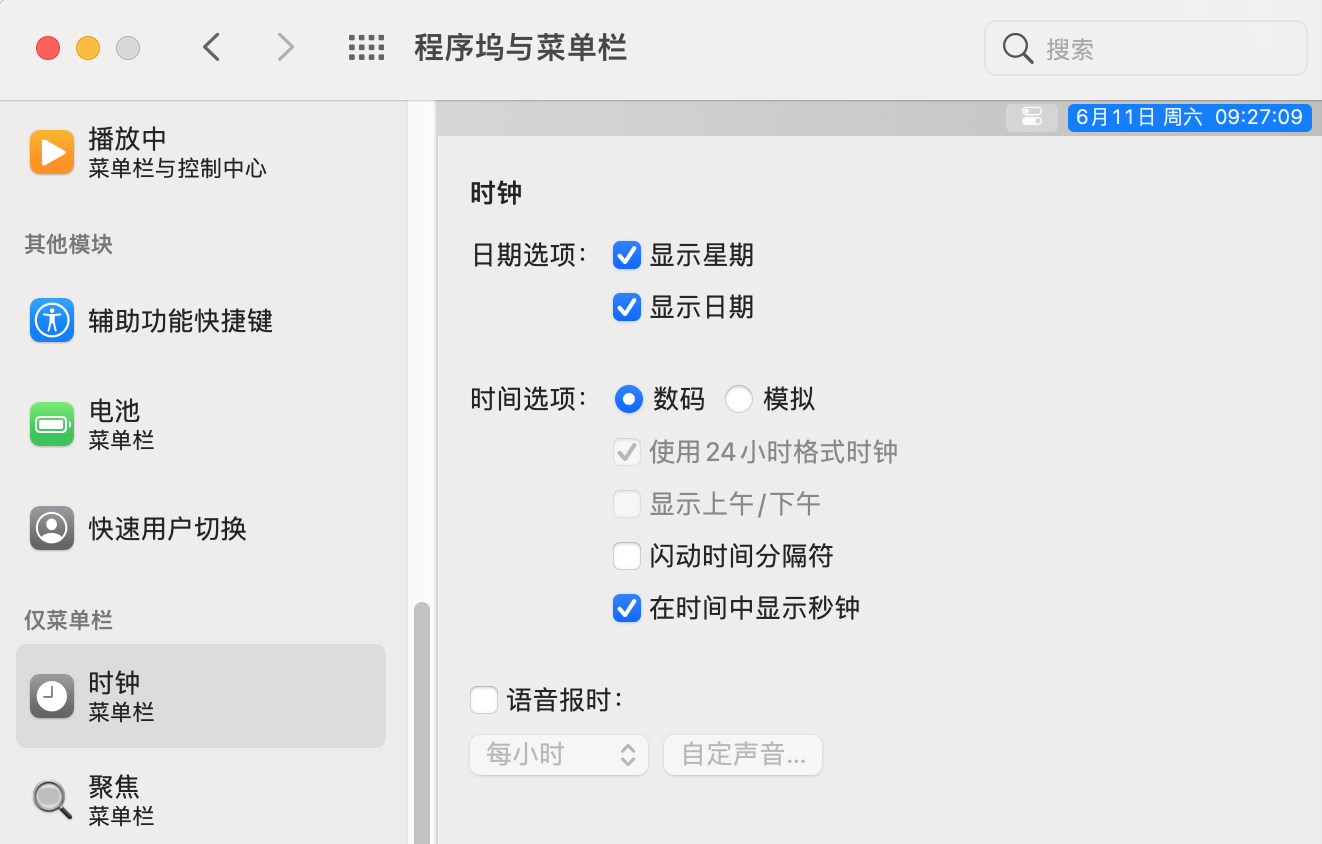The height and width of the screenshot is (844, 1322).
Task: Click the sidebar vertical scrollbar
Action: [422, 722]
